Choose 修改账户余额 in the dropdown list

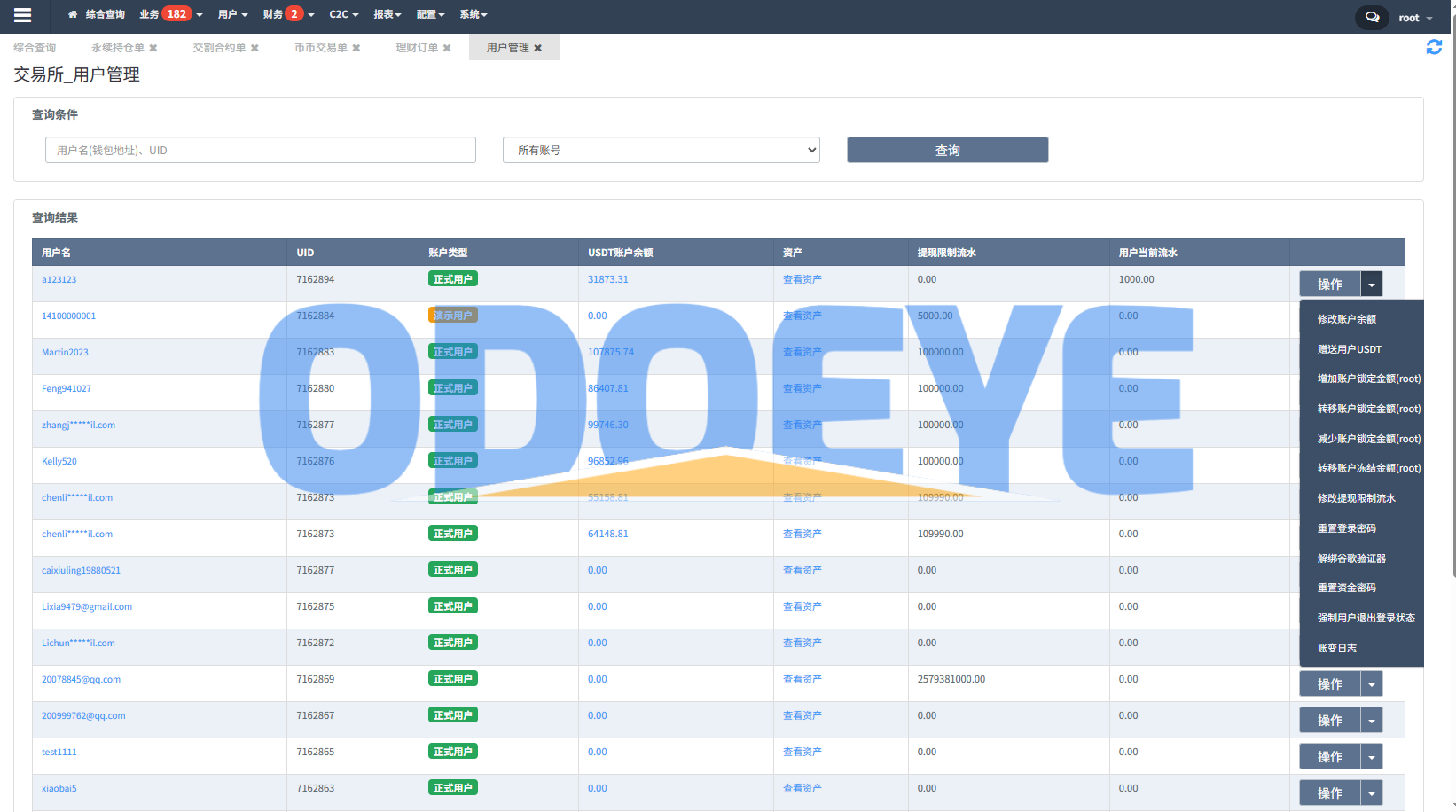point(1346,319)
